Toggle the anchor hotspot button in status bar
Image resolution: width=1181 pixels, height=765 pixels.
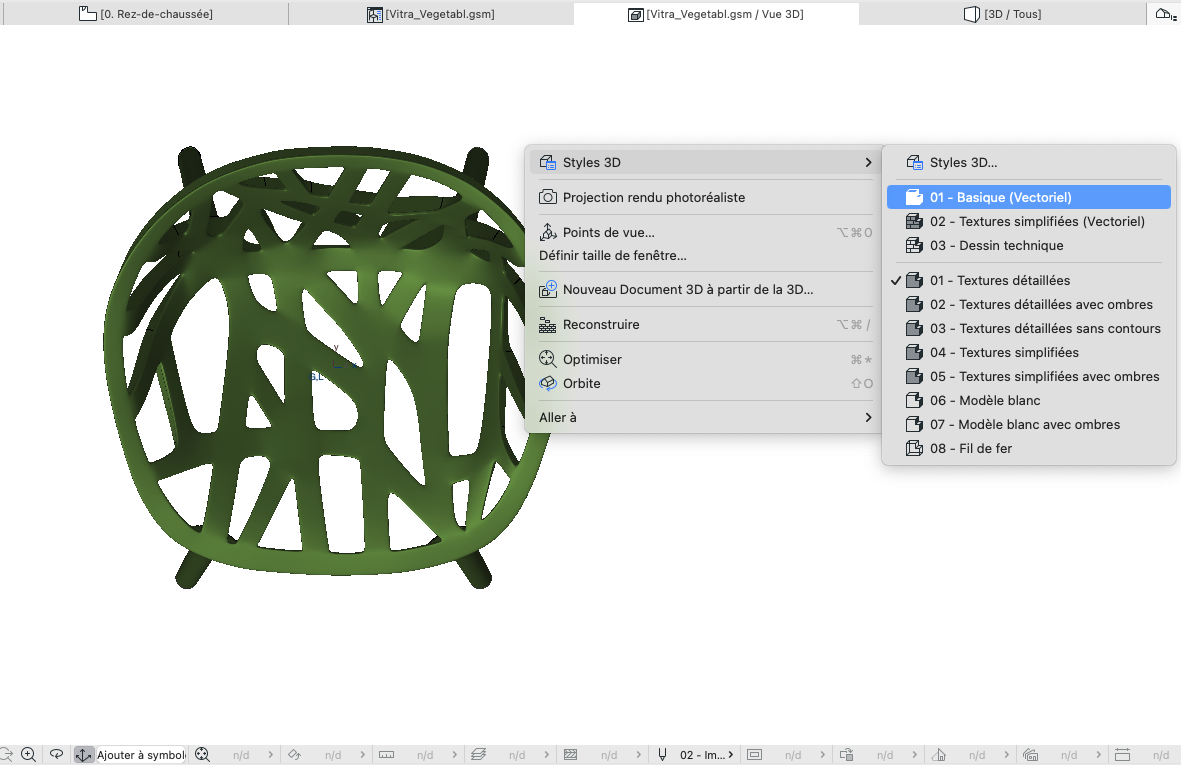(83, 754)
